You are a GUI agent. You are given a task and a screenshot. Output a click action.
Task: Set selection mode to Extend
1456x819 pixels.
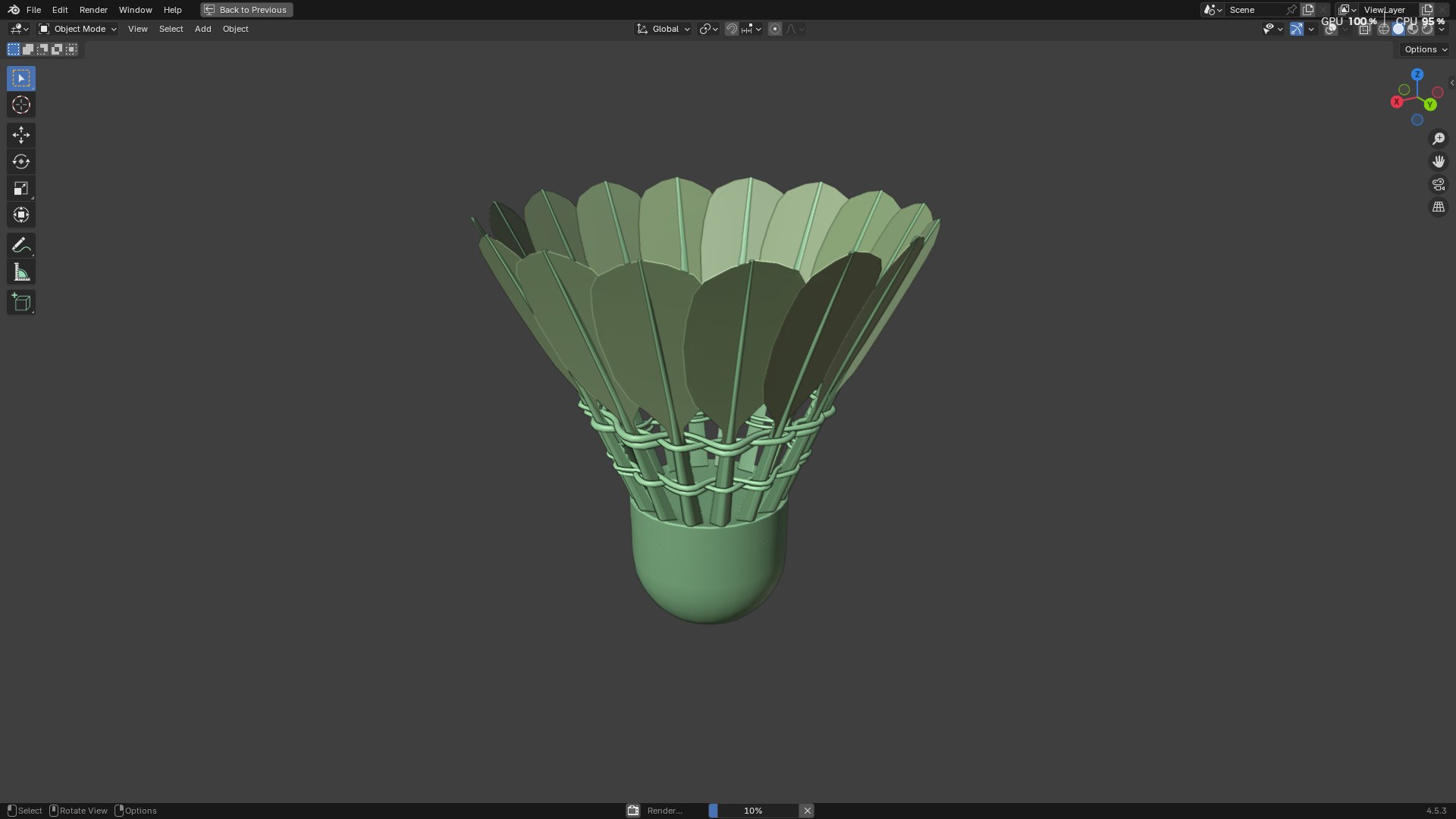tap(28, 49)
